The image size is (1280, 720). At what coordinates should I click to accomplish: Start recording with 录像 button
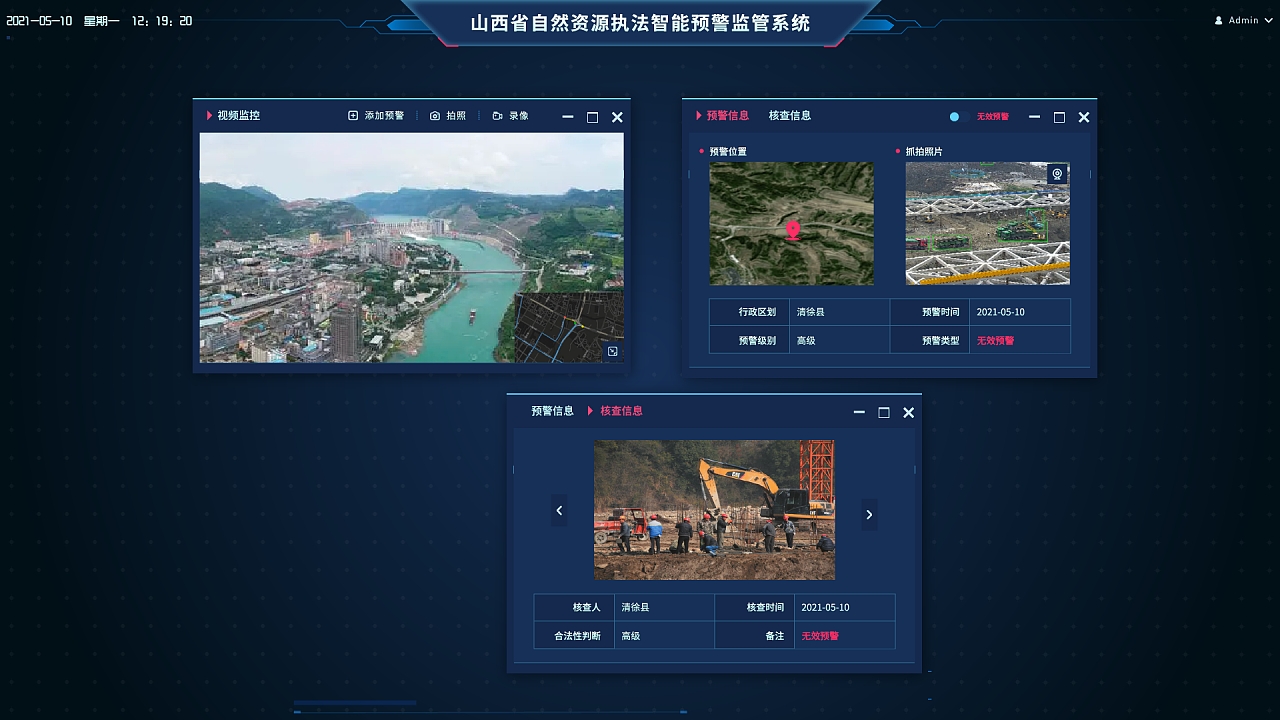tap(511, 116)
